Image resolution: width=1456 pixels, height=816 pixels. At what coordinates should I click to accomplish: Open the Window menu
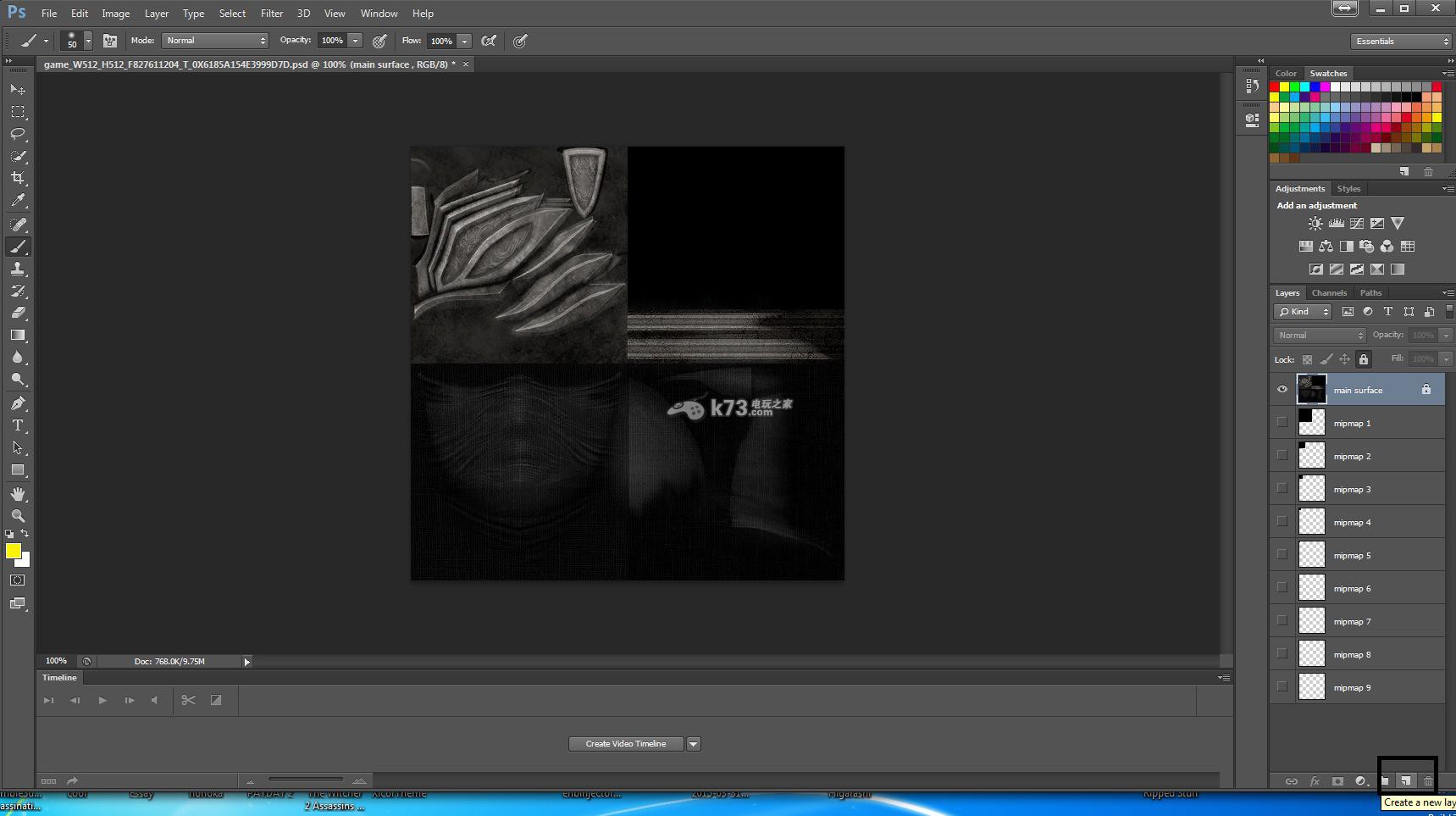click(x=379, y=14)
